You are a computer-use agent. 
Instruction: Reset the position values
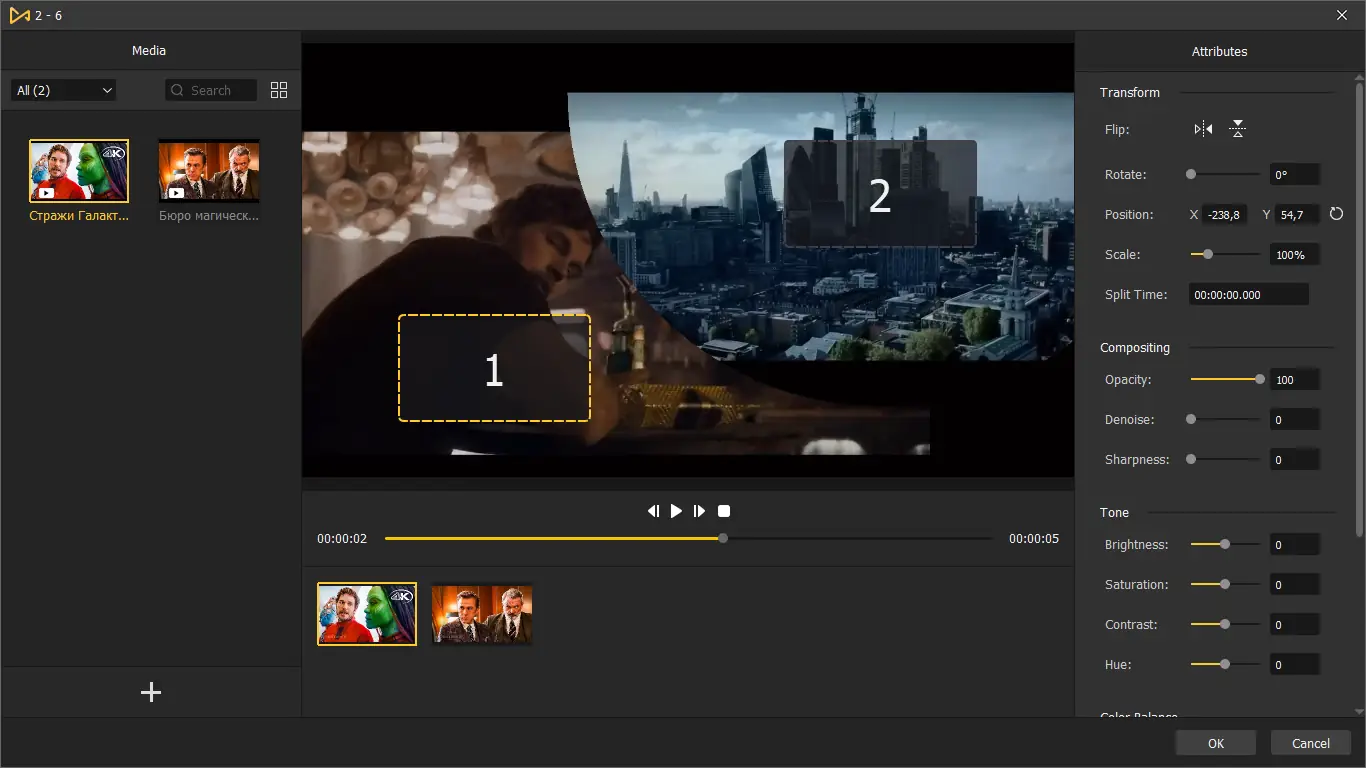pyautogui.click(x=1336, y=214)
